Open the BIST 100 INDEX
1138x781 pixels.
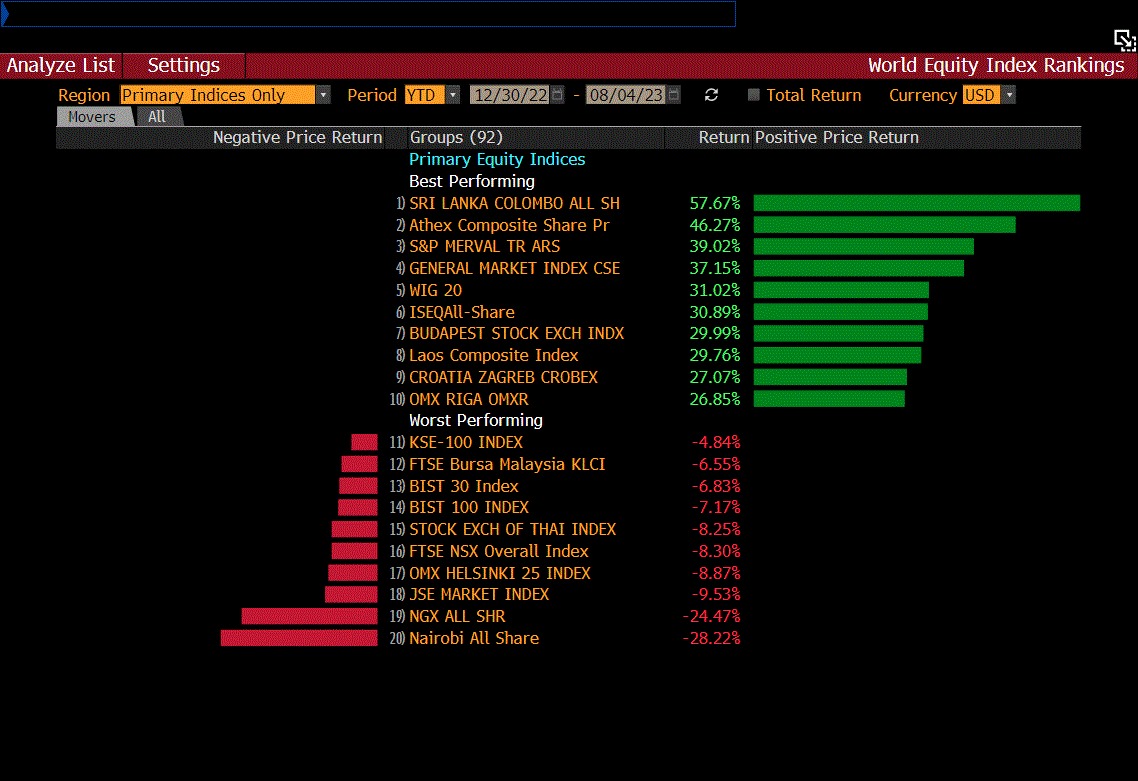click(x=469, y=507)
